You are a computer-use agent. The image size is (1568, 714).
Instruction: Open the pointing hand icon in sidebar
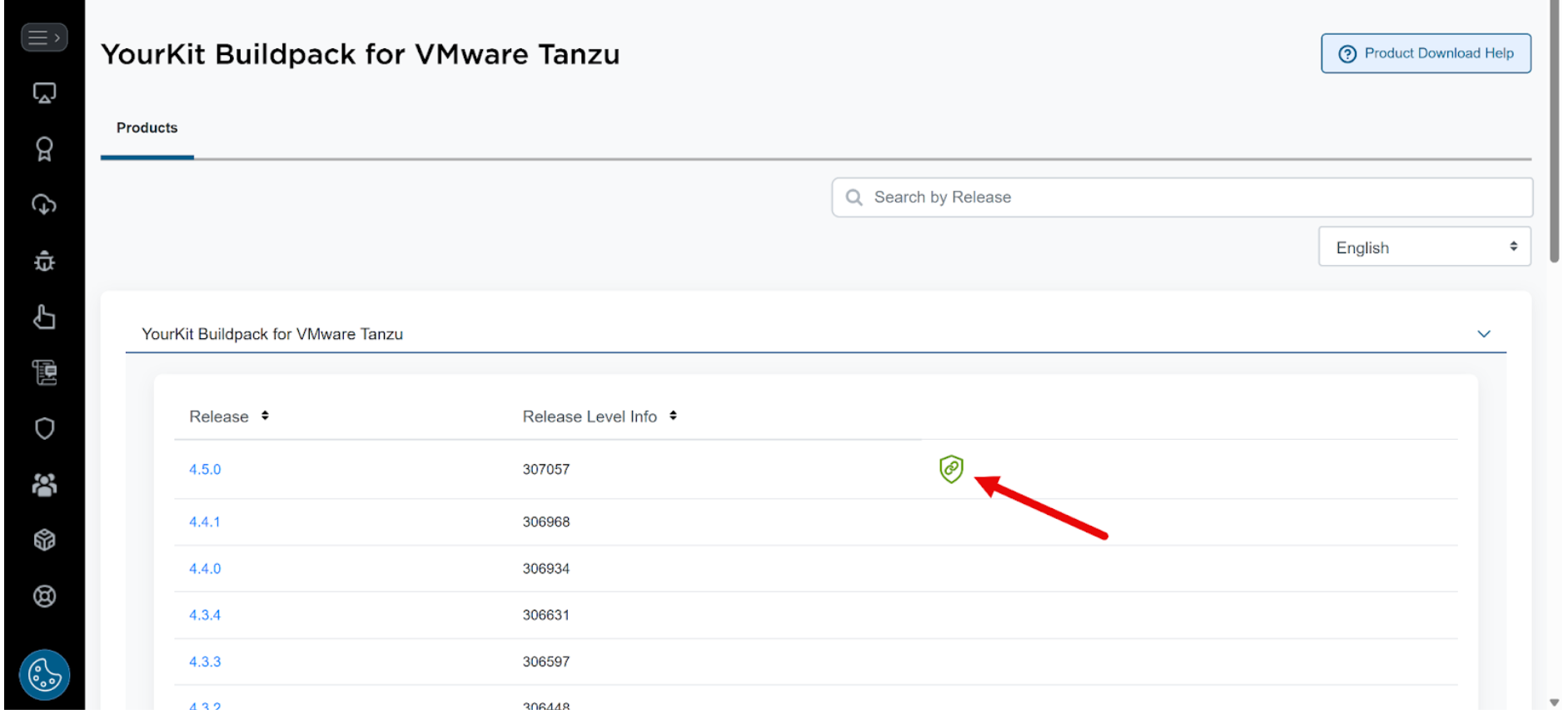[x=44, y=317]
